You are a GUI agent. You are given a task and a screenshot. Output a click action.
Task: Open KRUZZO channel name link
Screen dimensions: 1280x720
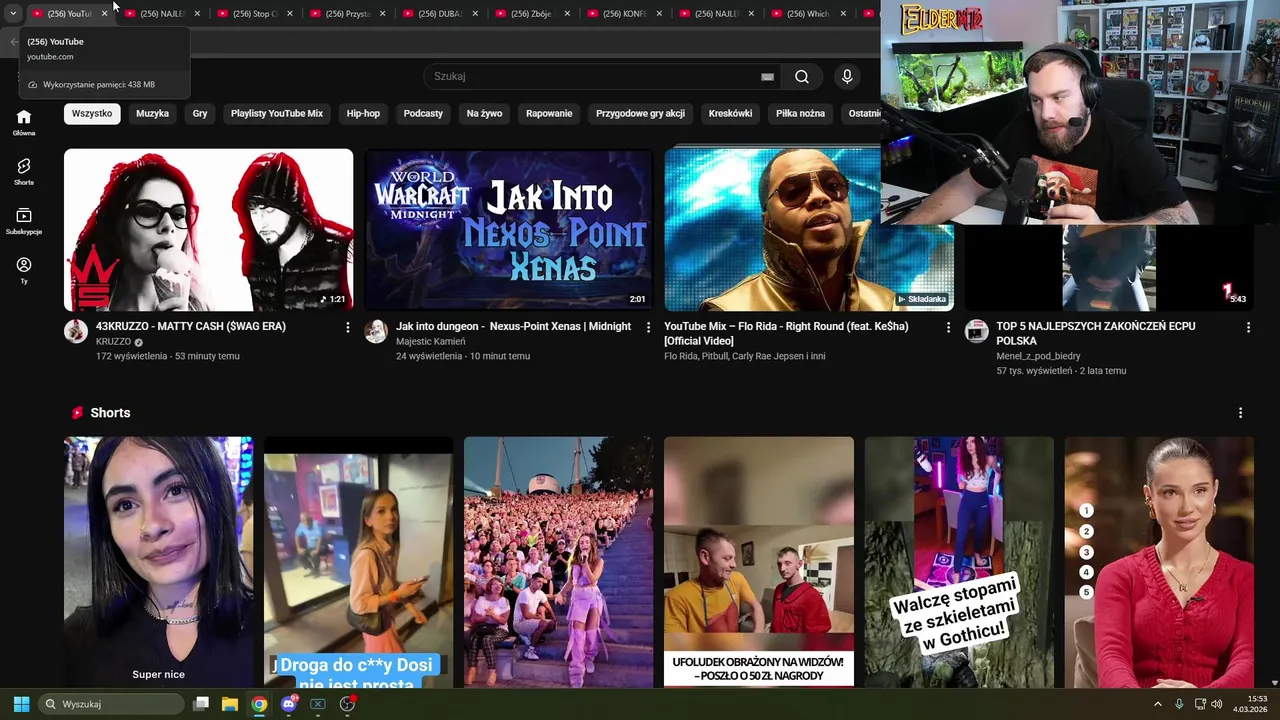[x=113, y=342]
